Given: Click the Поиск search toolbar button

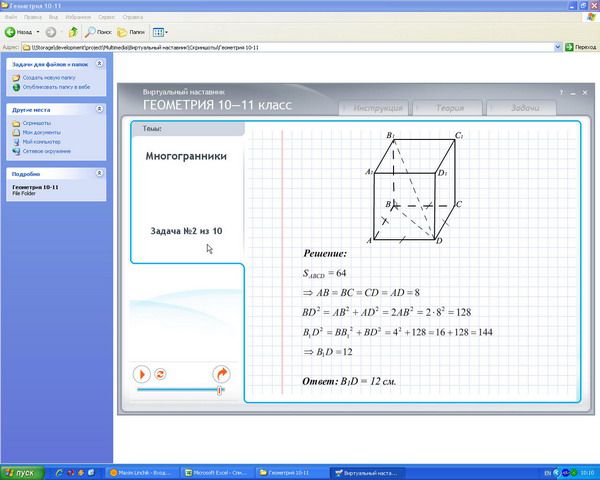Looking at the screenshot, I should [x=98, y=32].
